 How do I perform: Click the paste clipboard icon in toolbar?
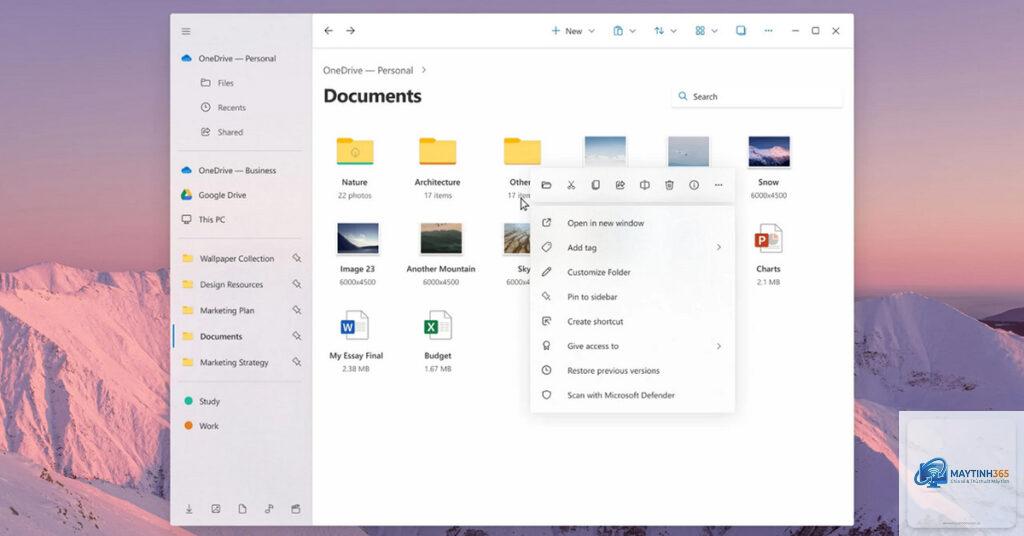(x=618, y=31)
